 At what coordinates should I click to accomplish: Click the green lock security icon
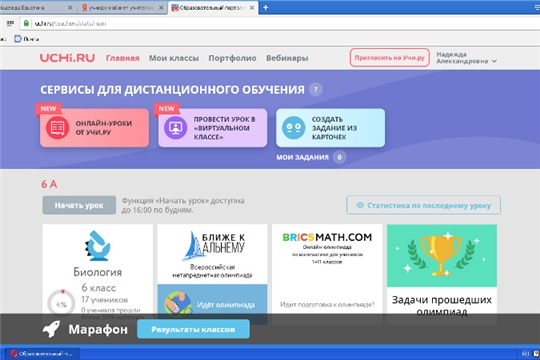(x=26, y=23)
